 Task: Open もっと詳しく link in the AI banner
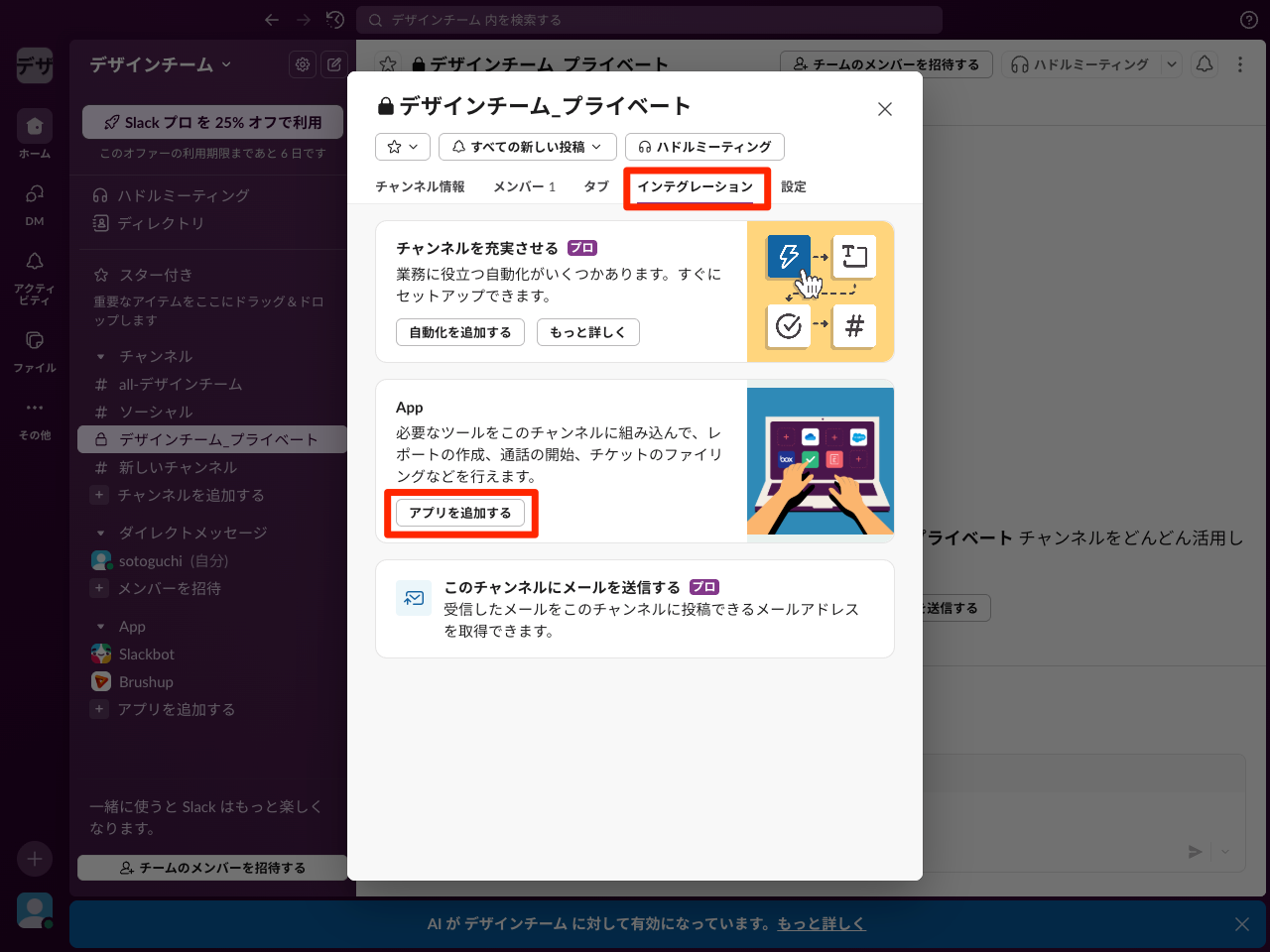[x=820, y=923]
